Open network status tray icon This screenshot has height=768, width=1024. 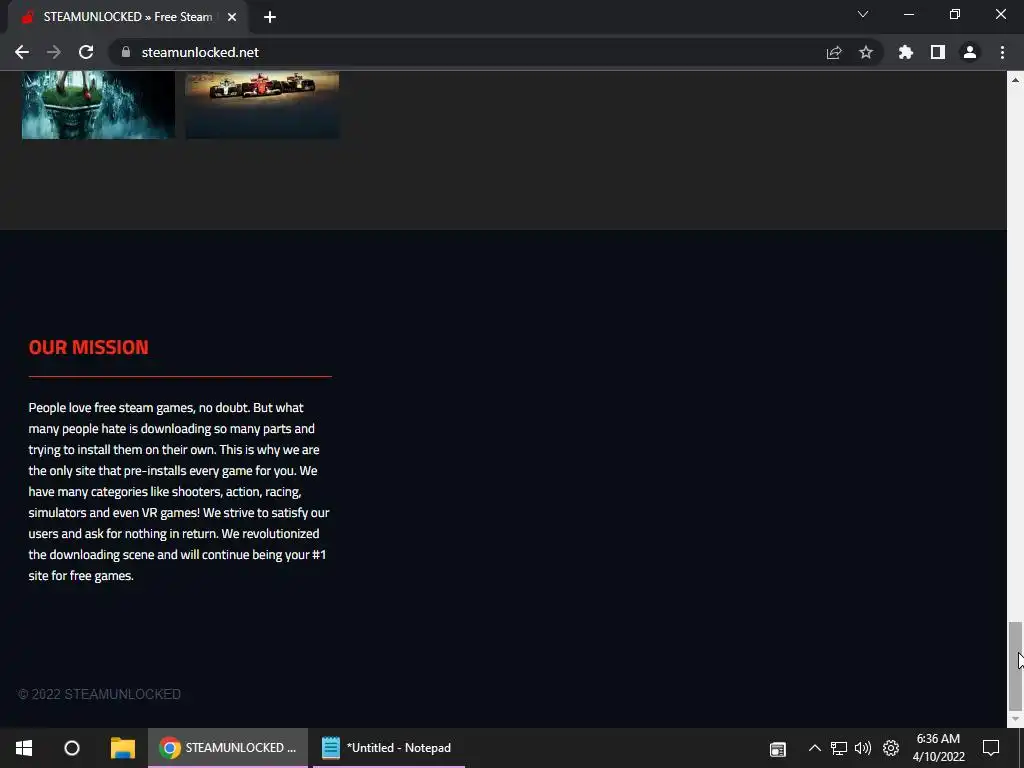pos(839,748)
